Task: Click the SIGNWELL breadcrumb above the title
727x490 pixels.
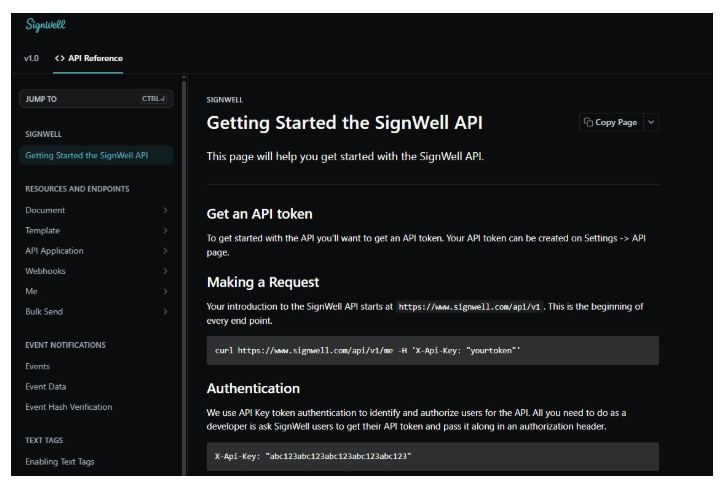Action: pos(225,100)
